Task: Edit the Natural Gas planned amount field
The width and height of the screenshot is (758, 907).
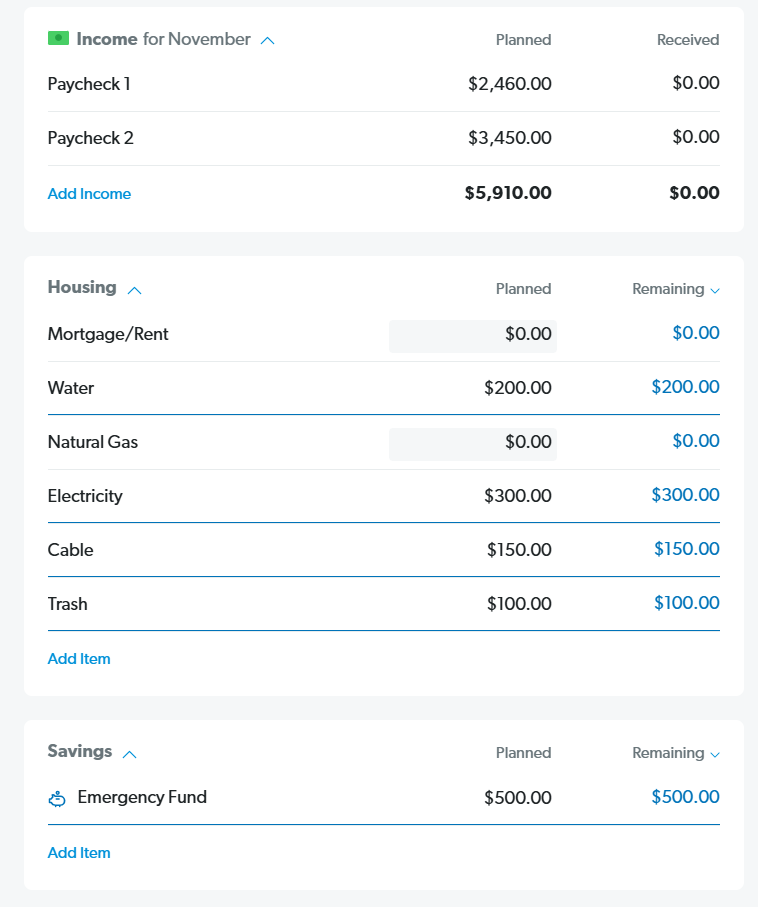Action: click(x=473, y=443)
